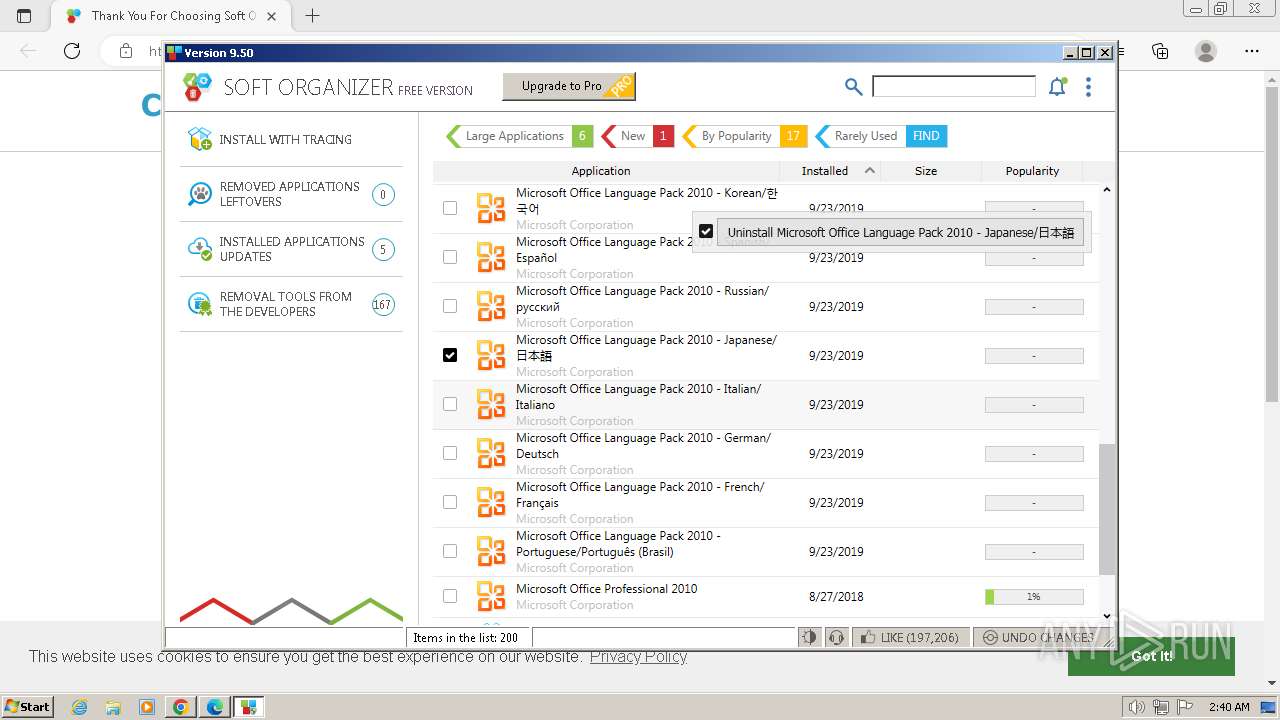Click the Soft Organizer logo icon
The image size is (1280, 720).
197,87
